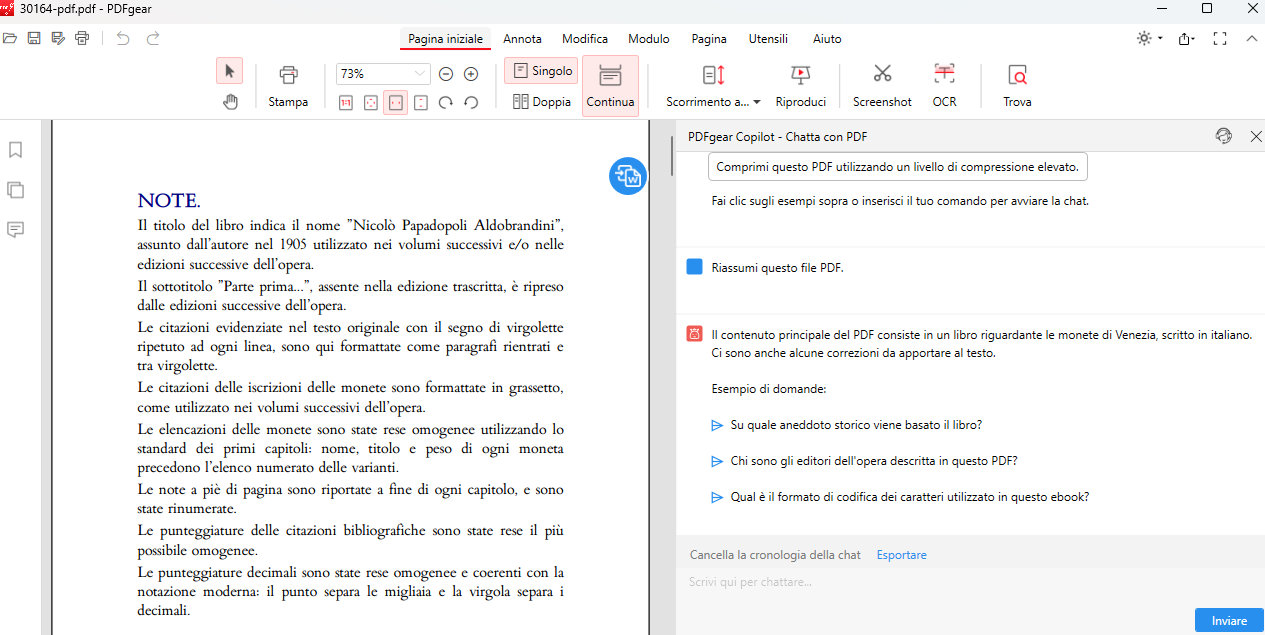This screenshot has height=635, width=1265.
Task: Toggle Continua continuous scrolling
Action: (610, 87)
